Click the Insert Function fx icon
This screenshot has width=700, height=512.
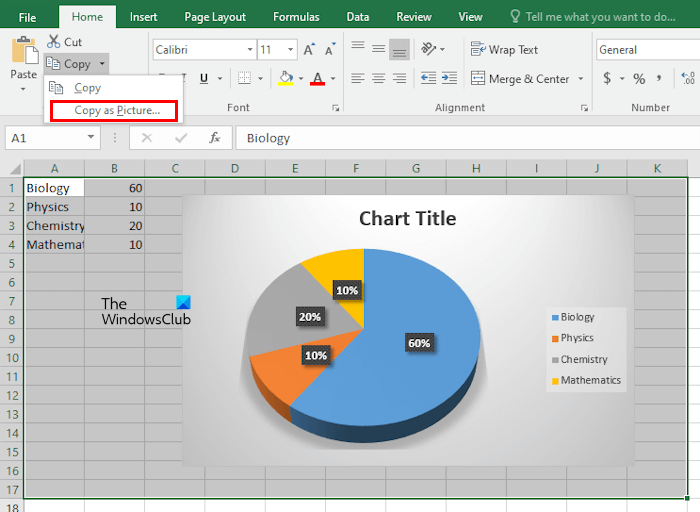click(x=214, y=138)
